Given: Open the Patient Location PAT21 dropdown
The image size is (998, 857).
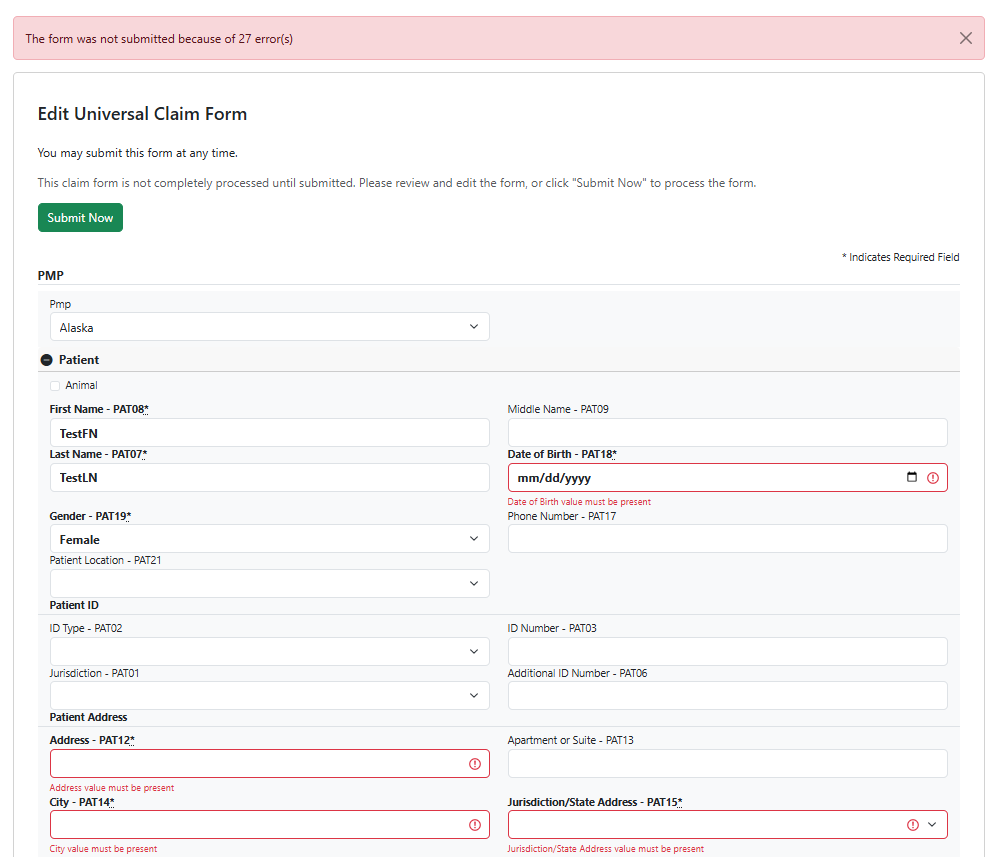Looking at the screenshot, I should [270, 583].
